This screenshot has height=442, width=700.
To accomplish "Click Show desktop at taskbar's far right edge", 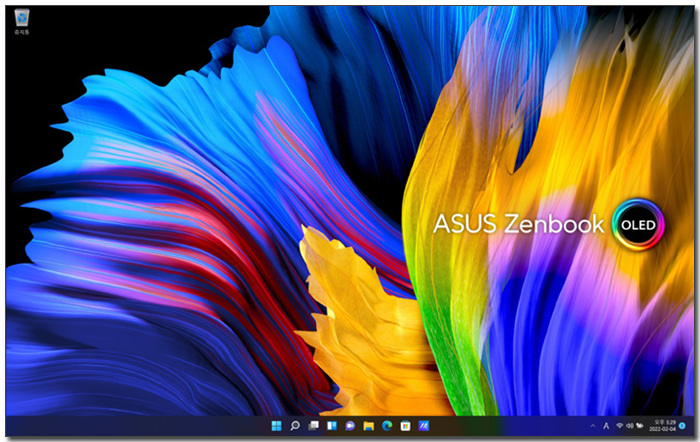I will pos(695,426).
